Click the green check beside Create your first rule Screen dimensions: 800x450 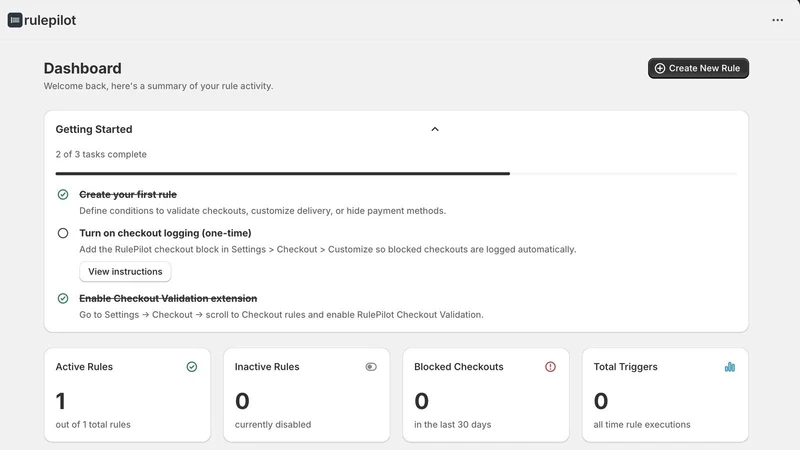pos(63,194)
